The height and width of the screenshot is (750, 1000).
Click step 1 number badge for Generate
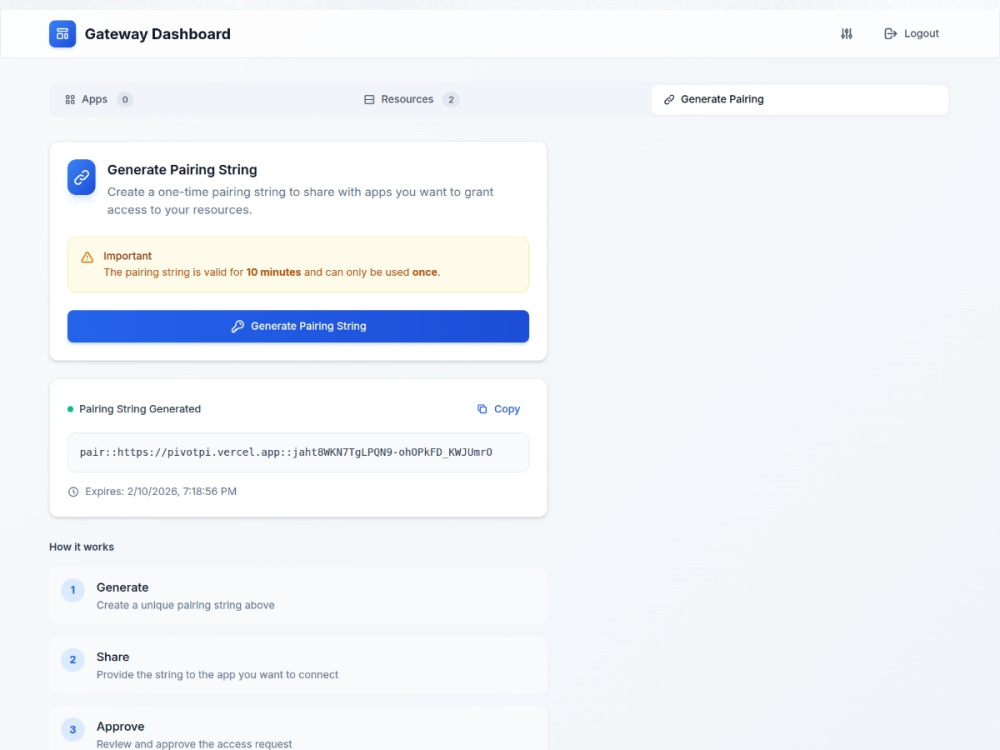click(x=73, y=590)
